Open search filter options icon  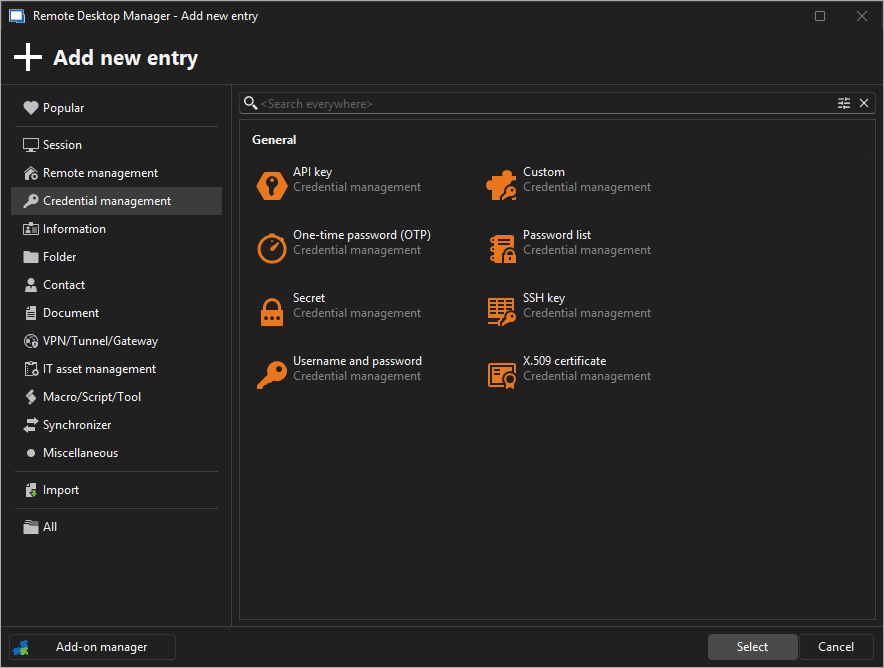pos(843,103)
